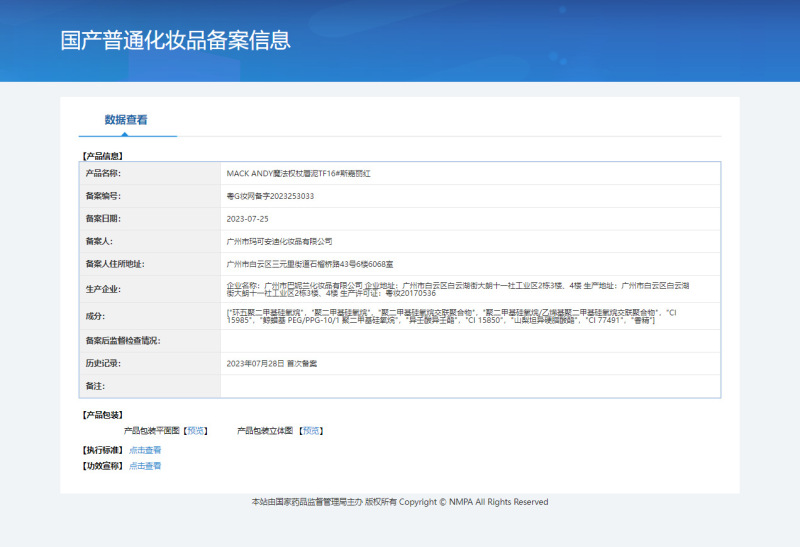The height and width of the screenshot is (547, 800).
Task: Click the product name MACK ANDY value
Action: (299, 173)
